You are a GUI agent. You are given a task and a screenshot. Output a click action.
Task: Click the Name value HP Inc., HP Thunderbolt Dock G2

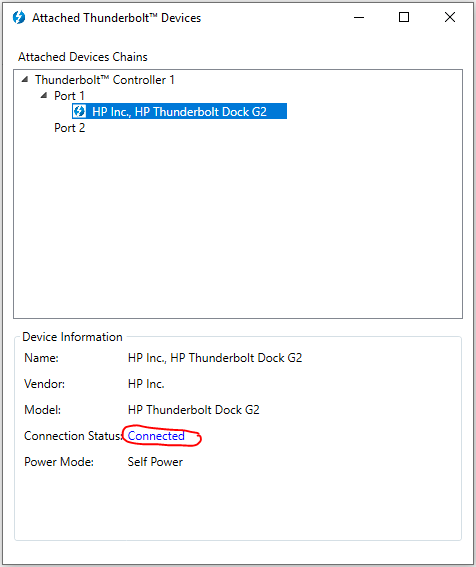point(215,358)
